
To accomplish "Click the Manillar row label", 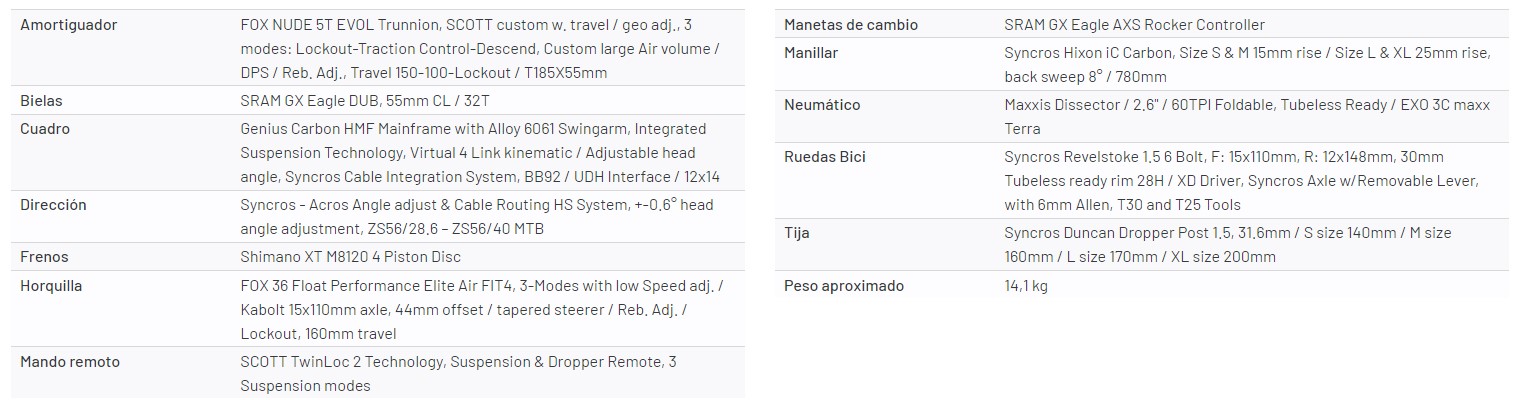I will click(811, 53).
